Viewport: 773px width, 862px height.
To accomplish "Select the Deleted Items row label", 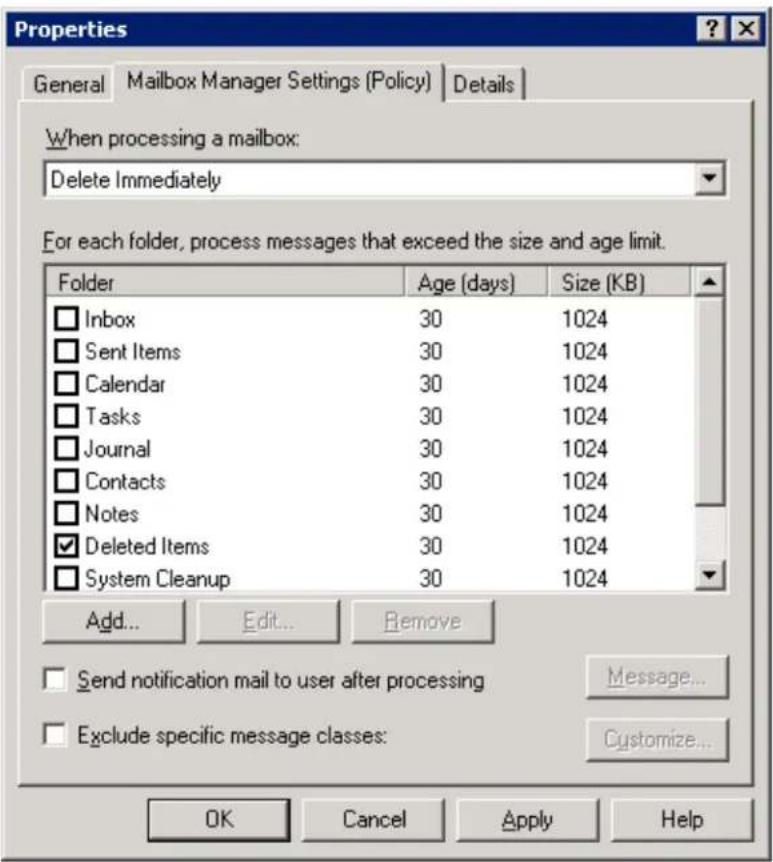I will pos(147,546).
